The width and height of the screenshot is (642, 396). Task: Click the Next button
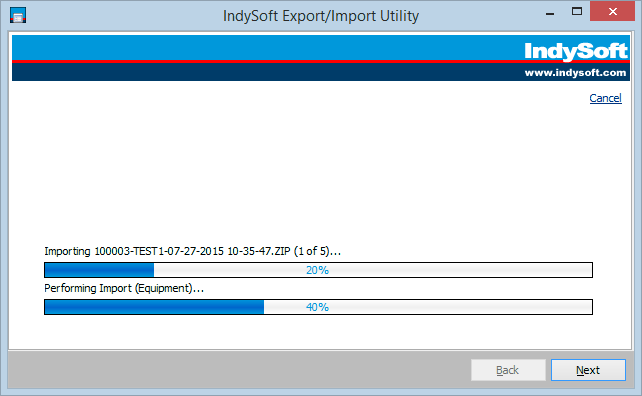coord(588,370)
